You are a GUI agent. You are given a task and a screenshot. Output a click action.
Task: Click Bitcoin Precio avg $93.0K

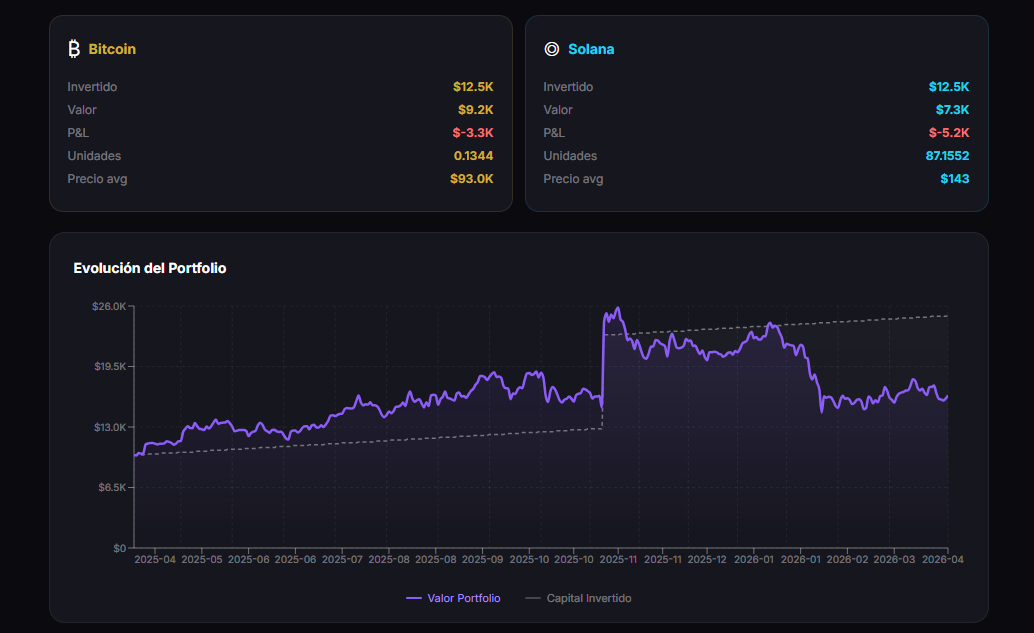pos(471,179)
